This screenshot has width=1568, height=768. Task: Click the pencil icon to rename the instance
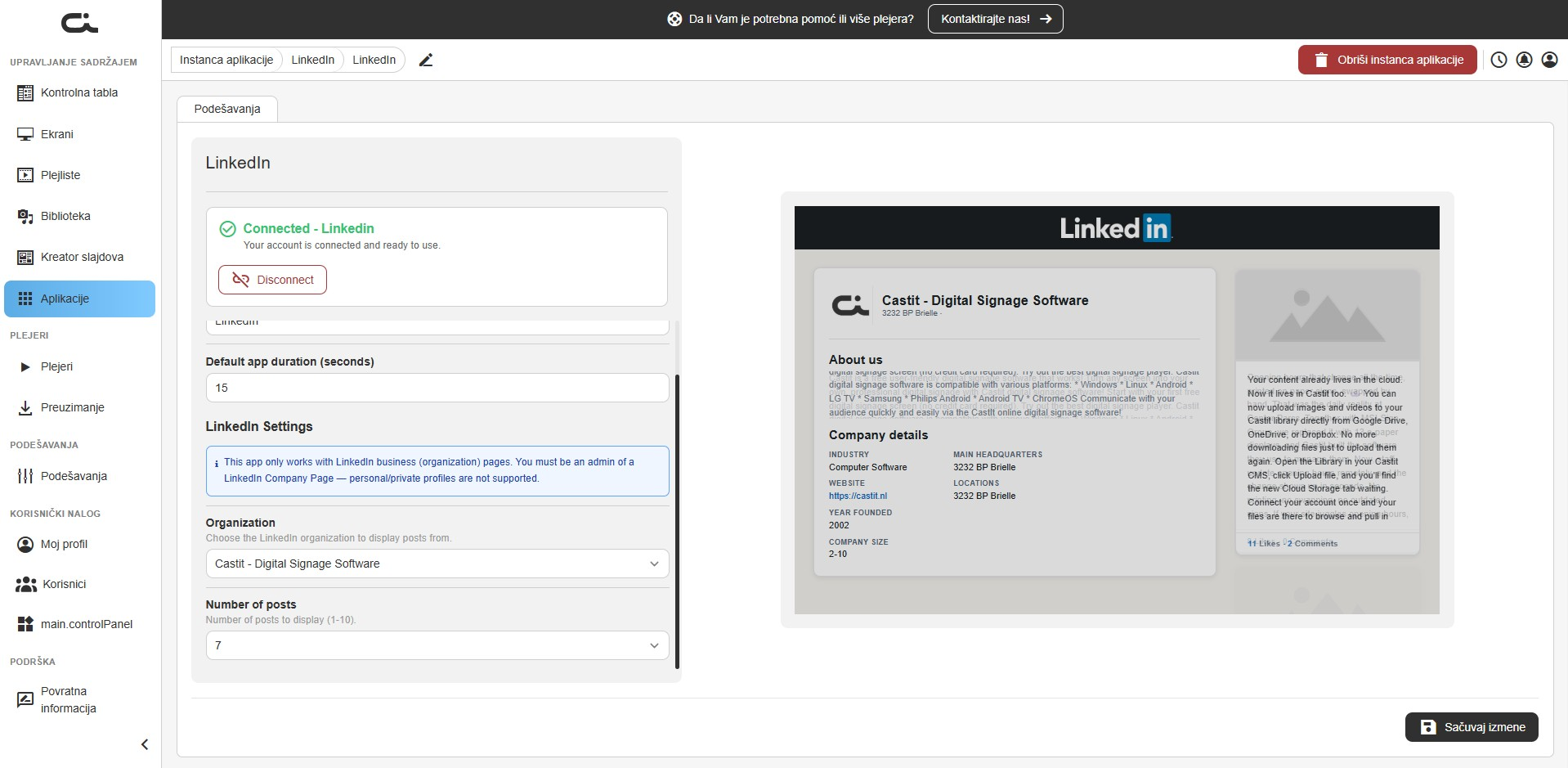point(425,60)
